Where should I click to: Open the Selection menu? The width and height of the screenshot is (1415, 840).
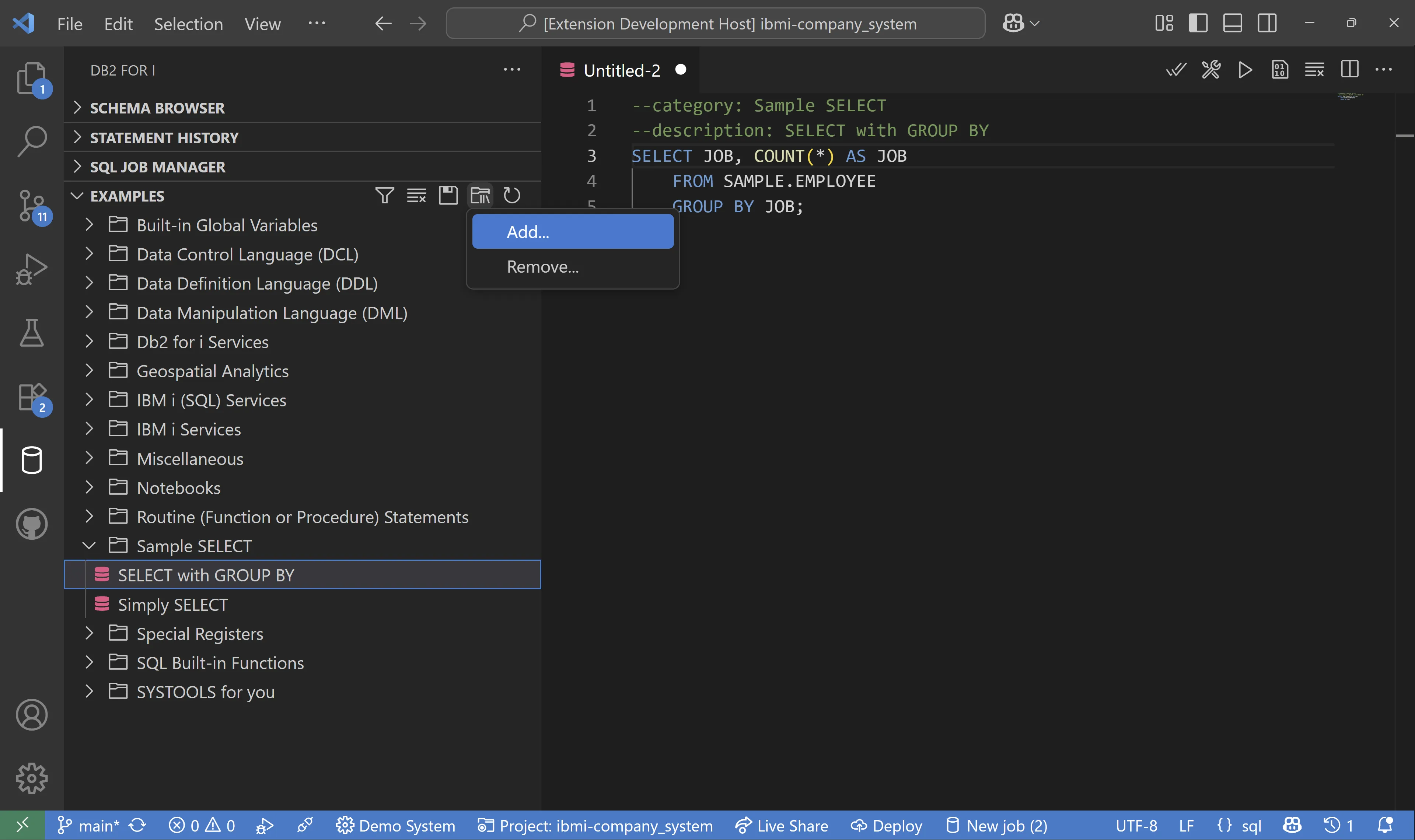pos(188,24)
